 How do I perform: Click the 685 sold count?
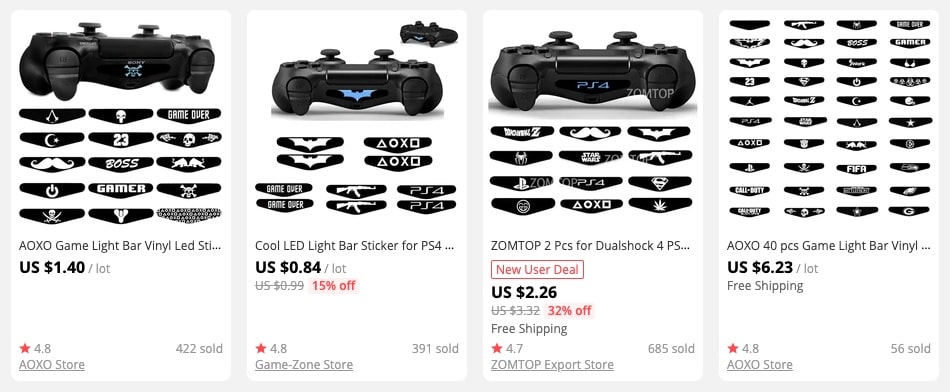click(671, 348)
